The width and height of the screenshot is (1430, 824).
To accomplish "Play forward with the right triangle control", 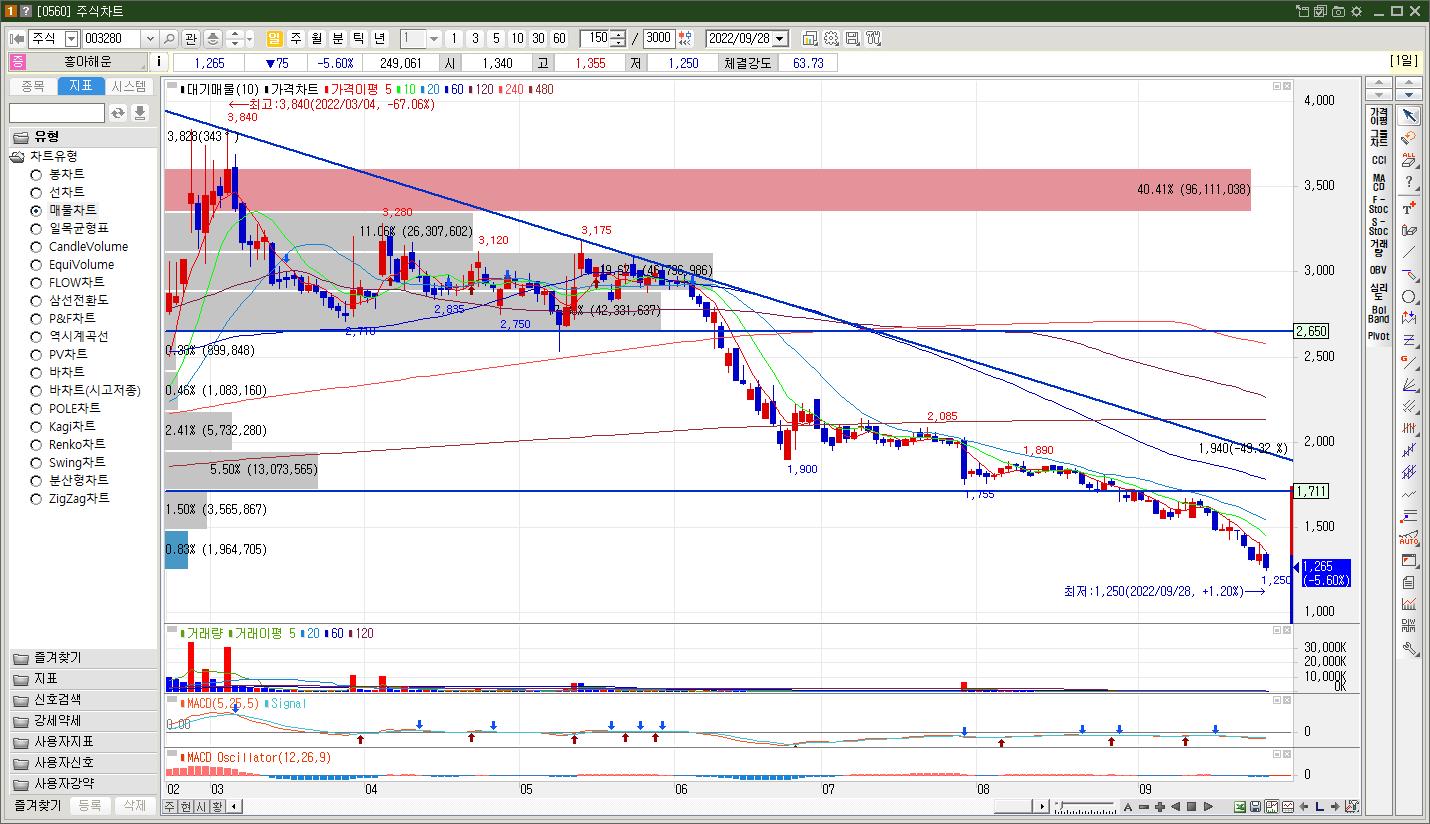I will tap(1208, 807).
